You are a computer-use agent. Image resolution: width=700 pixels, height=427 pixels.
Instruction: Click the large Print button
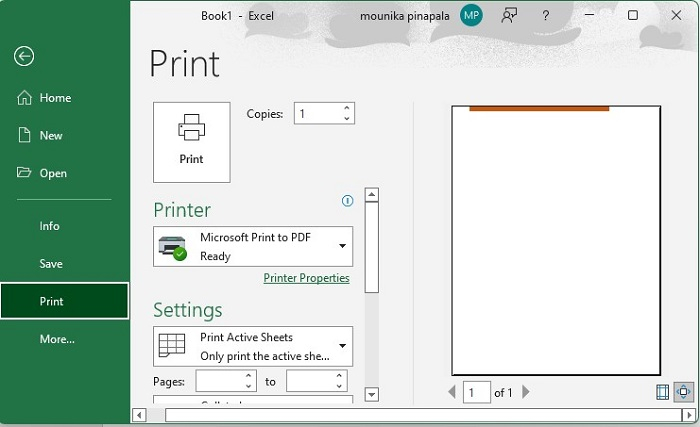(x=191, y=141)
